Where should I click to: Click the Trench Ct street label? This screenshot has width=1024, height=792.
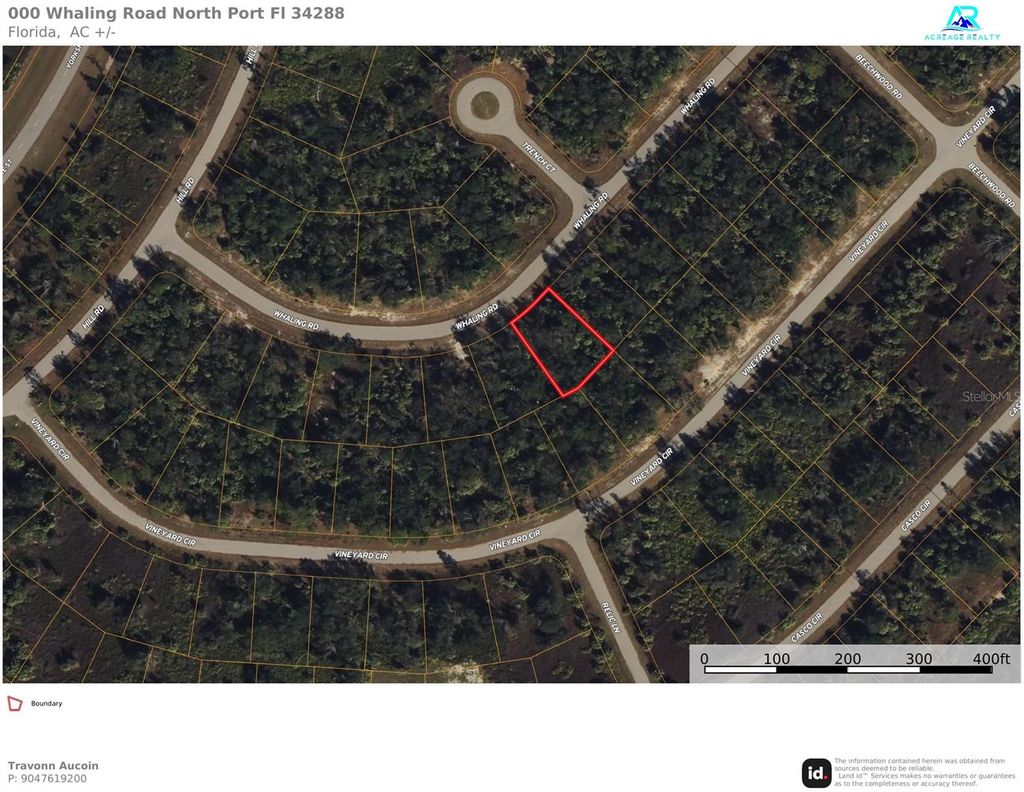539,157
